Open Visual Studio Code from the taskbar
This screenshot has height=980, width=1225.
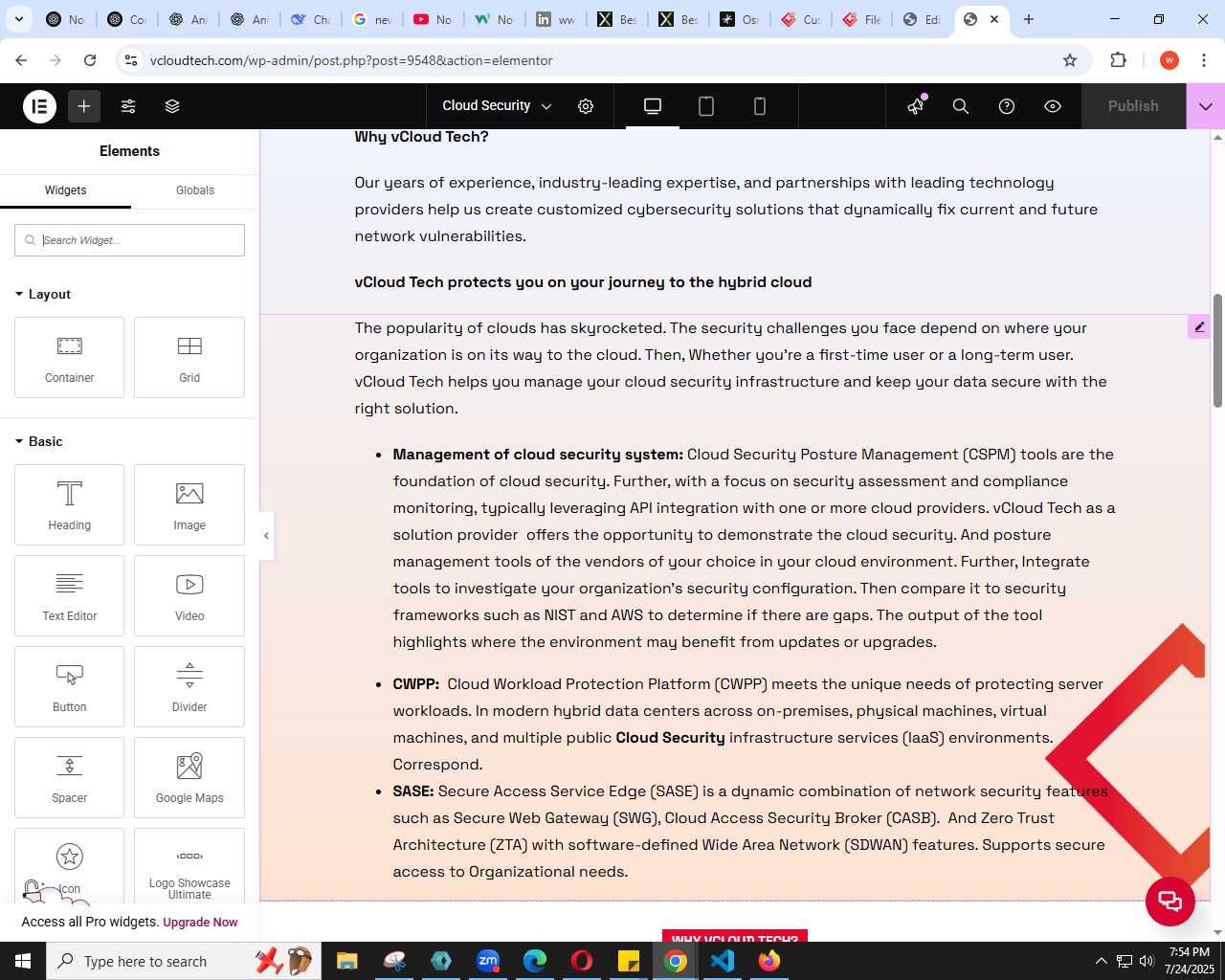coord(723,961)
